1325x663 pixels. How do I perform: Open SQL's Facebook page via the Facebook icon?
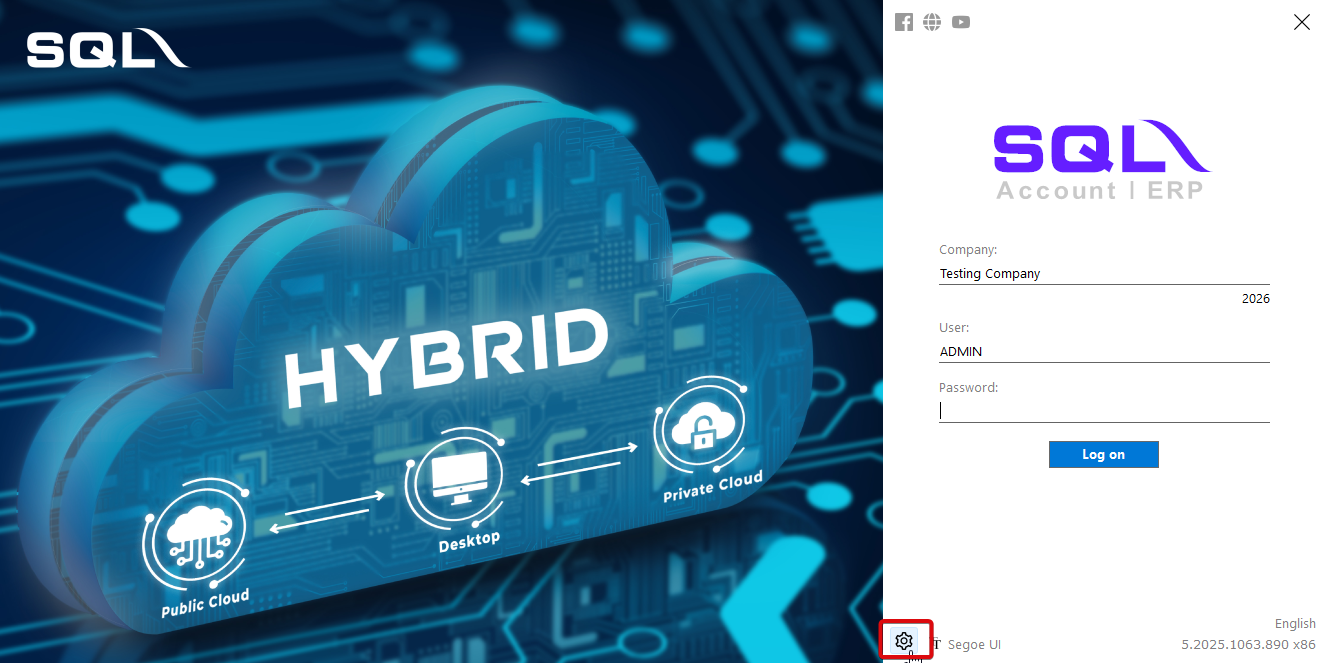(904, 21)
